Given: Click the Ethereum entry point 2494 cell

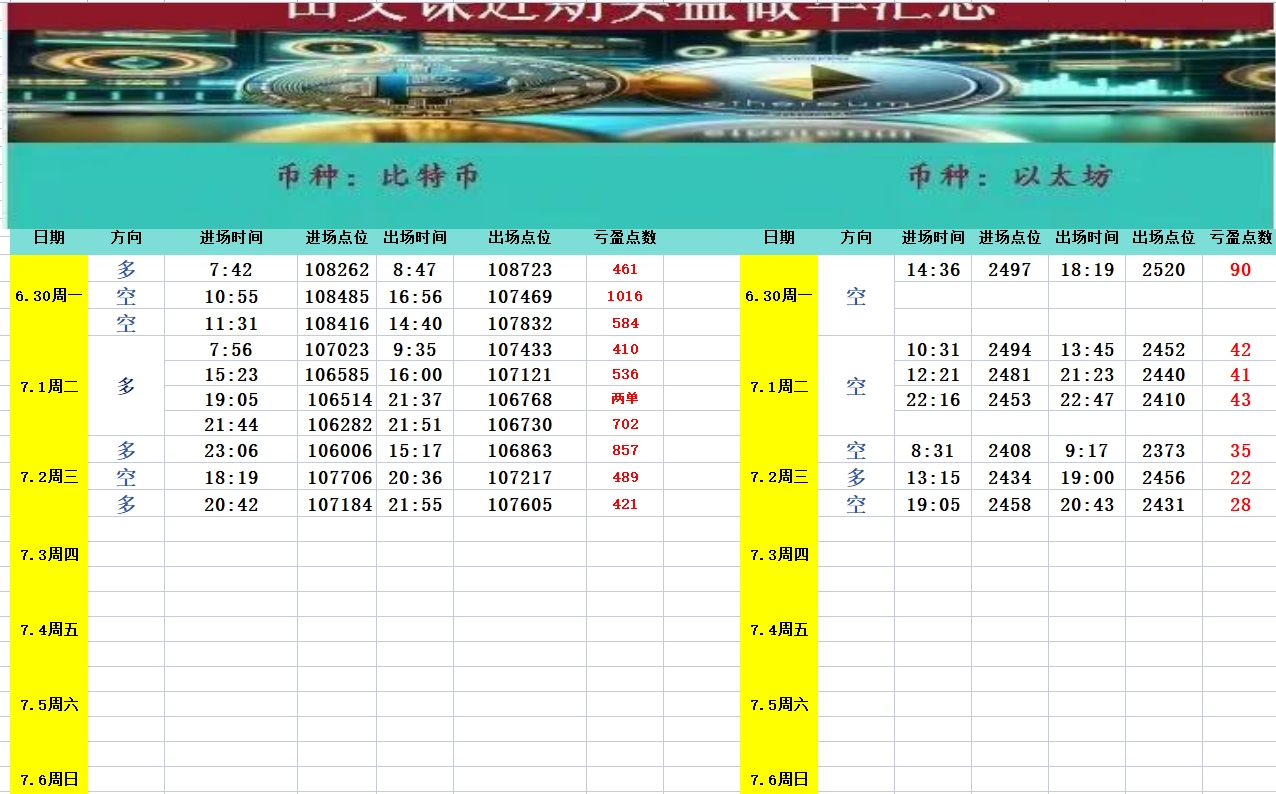Looking at the screenshot, I should [x=1010, y=350].
